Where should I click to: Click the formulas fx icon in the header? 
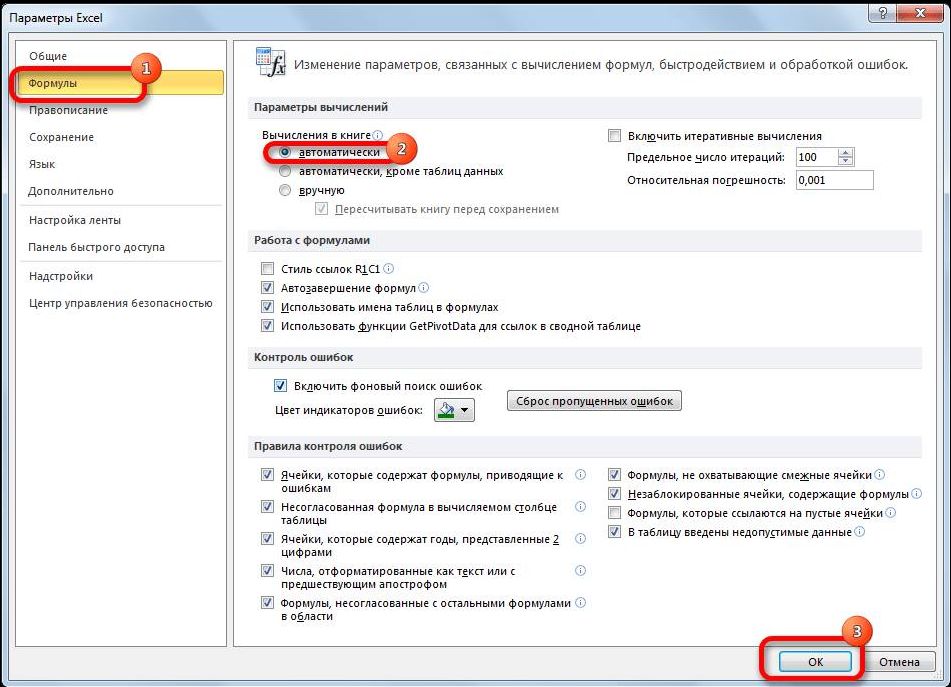click(271, 62)
